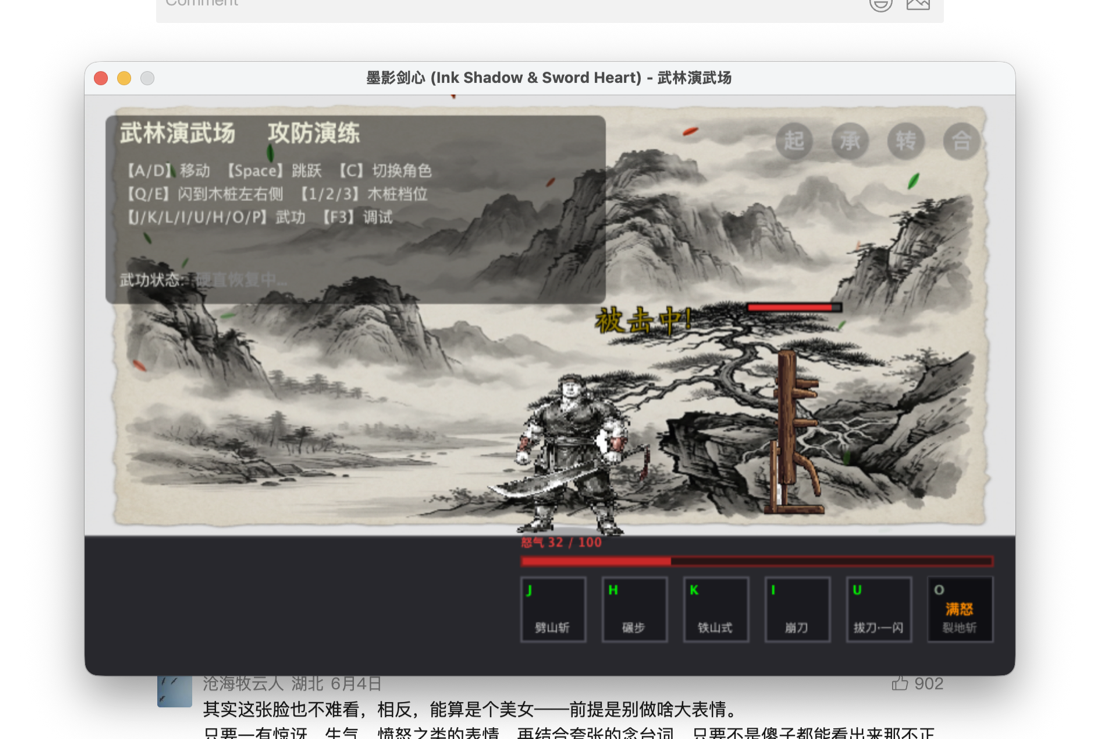This screenshot has height=739, width=1100.
Task: Click the comment text starting 其实这张脸
Action: click(x=471, y=710)
